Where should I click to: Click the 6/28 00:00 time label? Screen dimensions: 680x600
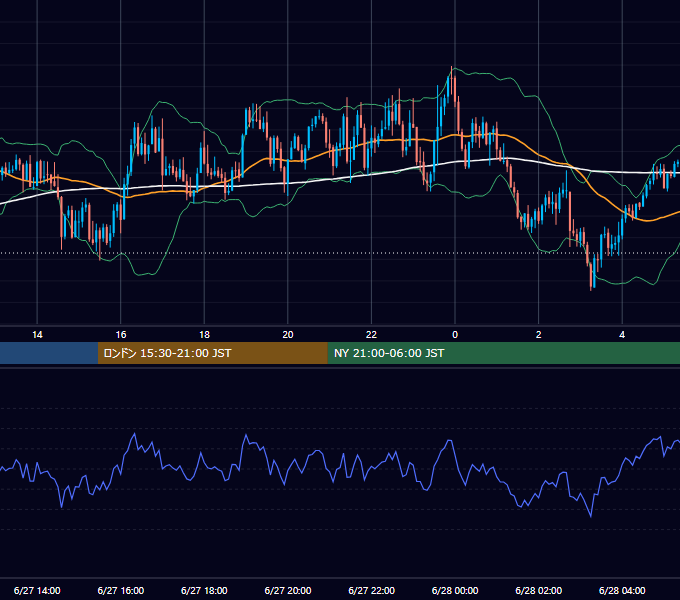pyautogui.click(x=455, y=590)
